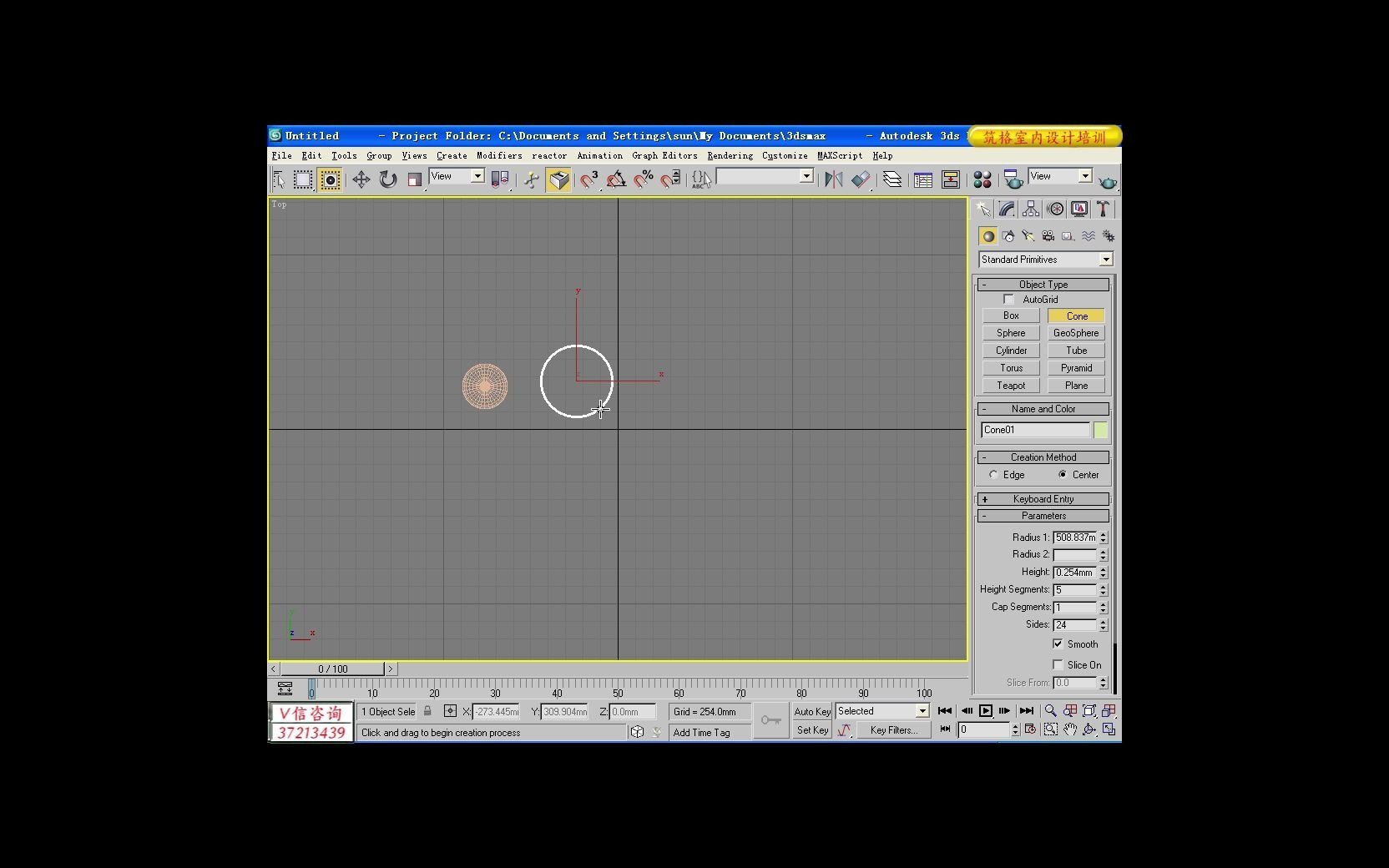The width and height of the screenshot is (1389, 868).
Task: Open the Modifiers menu
Action: click(x=498, y=155)
